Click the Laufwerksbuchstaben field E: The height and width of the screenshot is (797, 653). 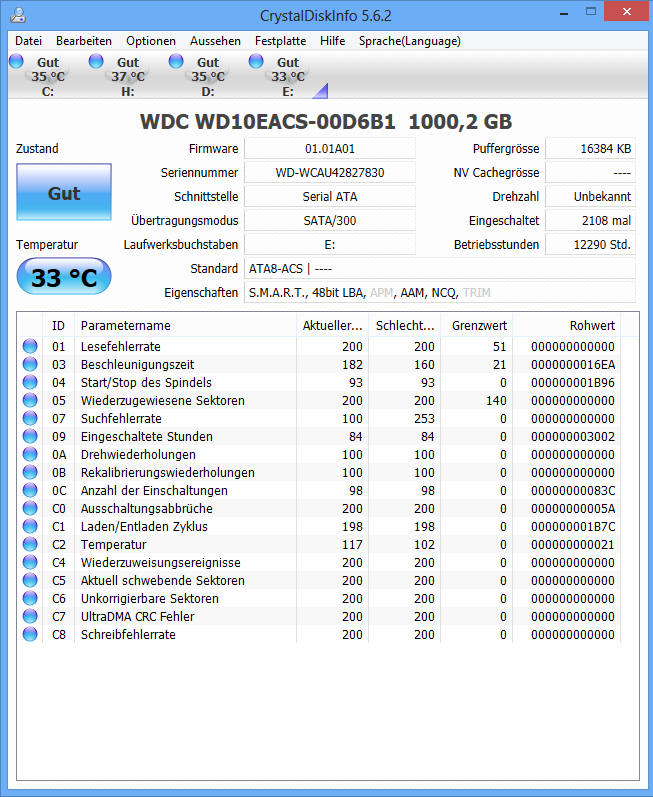pyautogui.click(x=330, y=244)
